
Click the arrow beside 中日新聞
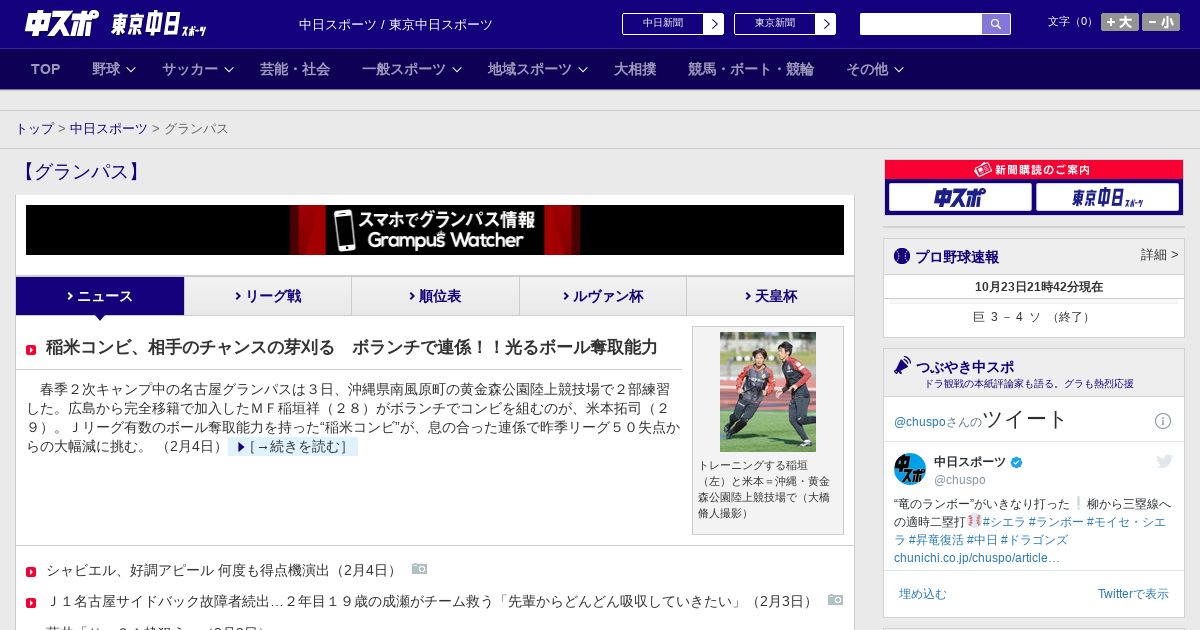click(x=714, y=24)
